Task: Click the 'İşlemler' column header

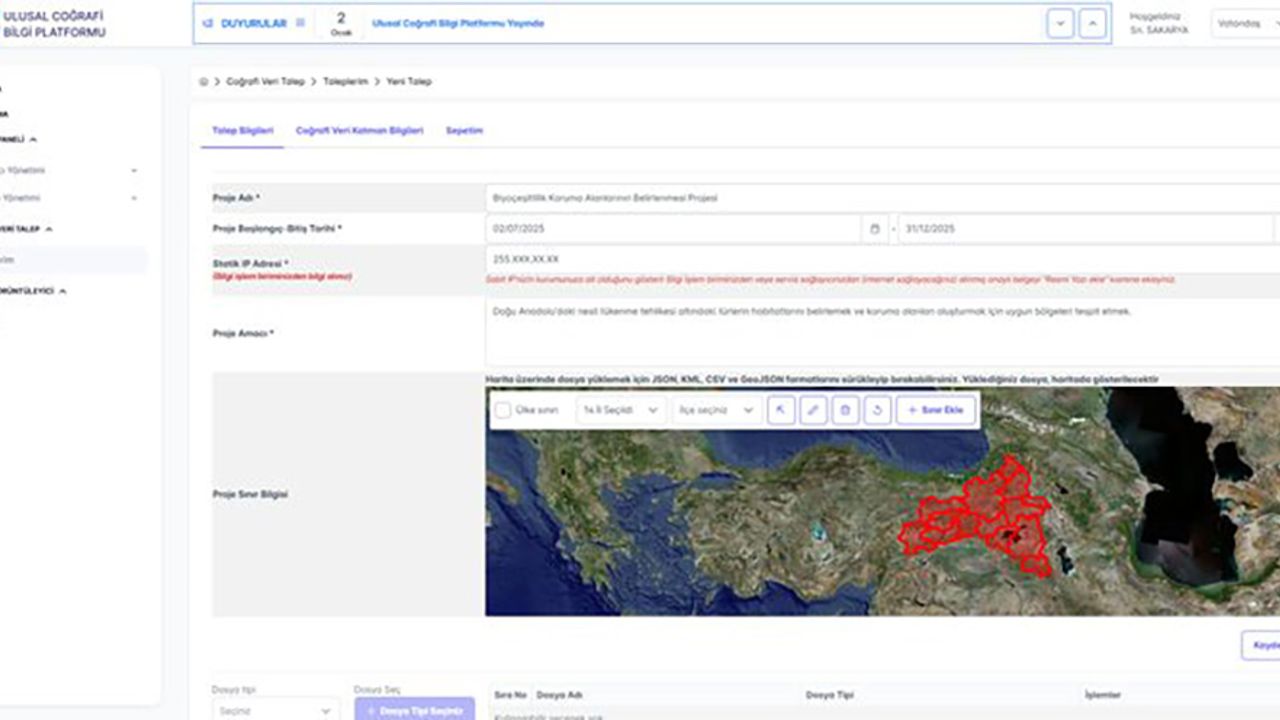Action: 1102,695
